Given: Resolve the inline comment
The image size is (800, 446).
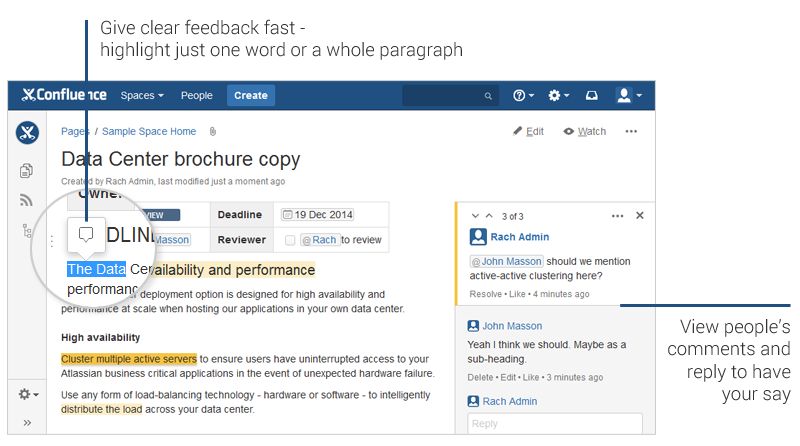Looking at the screenshot, I should coord(486,294).
